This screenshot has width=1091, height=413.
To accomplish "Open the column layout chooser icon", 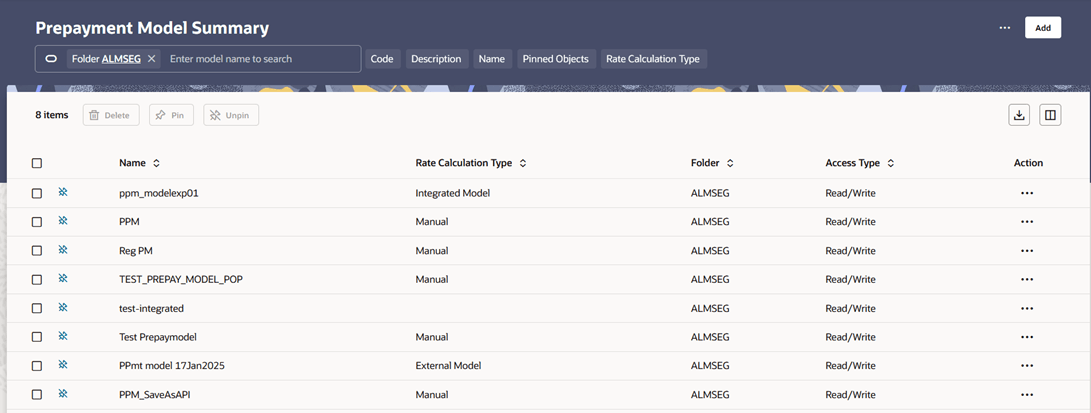I will 1050,115.
